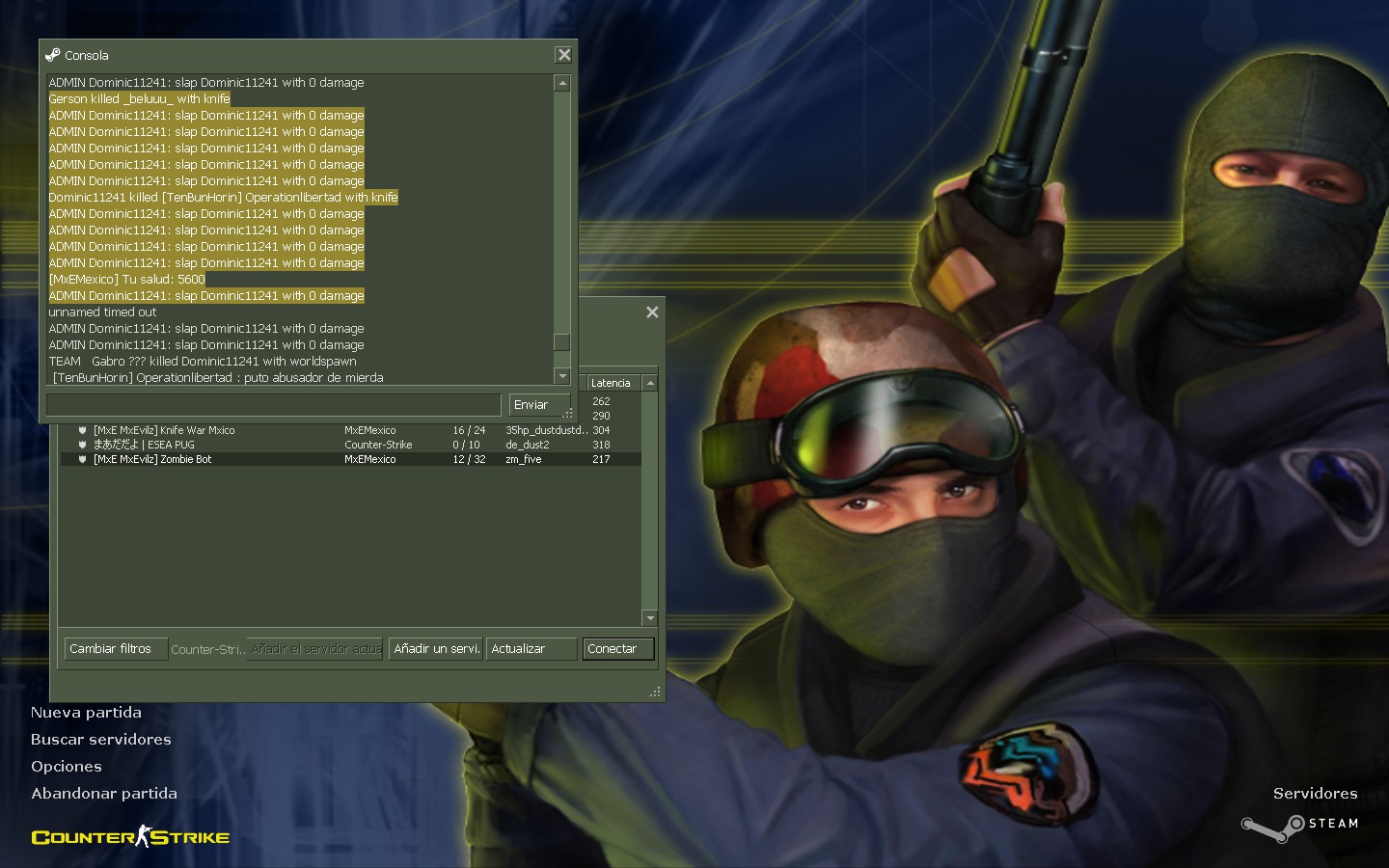The width and height of the screenshot is (1389, 868).
Task: Click the Counter-Strike logo at bottom left
Action: pos(130,836)
